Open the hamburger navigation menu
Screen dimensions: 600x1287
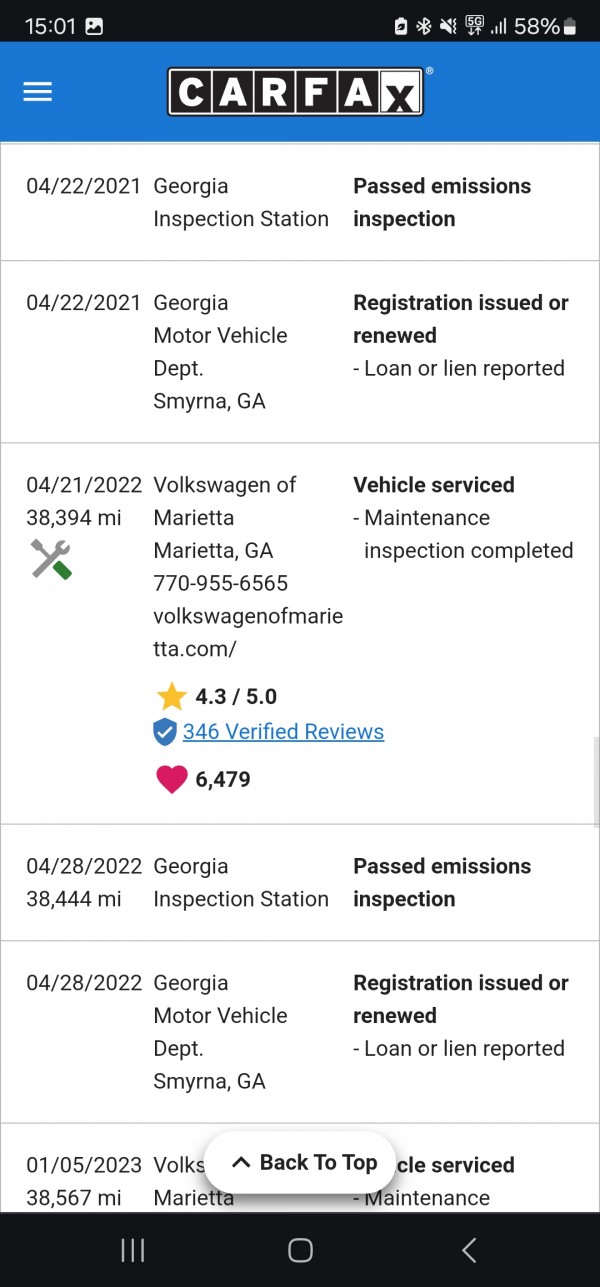click(38, 92)
